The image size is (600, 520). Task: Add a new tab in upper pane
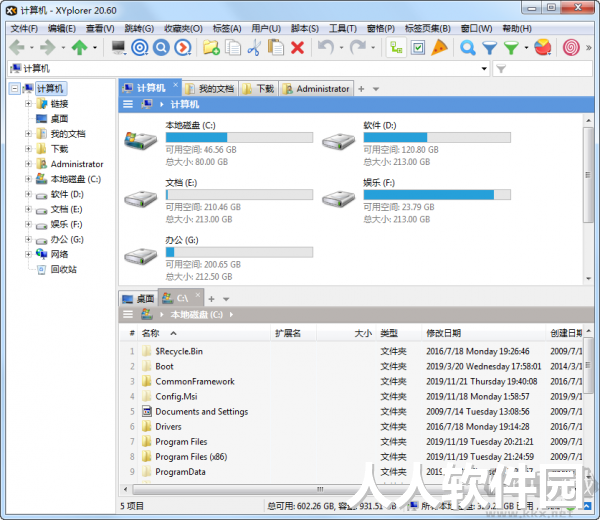click(x=361, y=89)
